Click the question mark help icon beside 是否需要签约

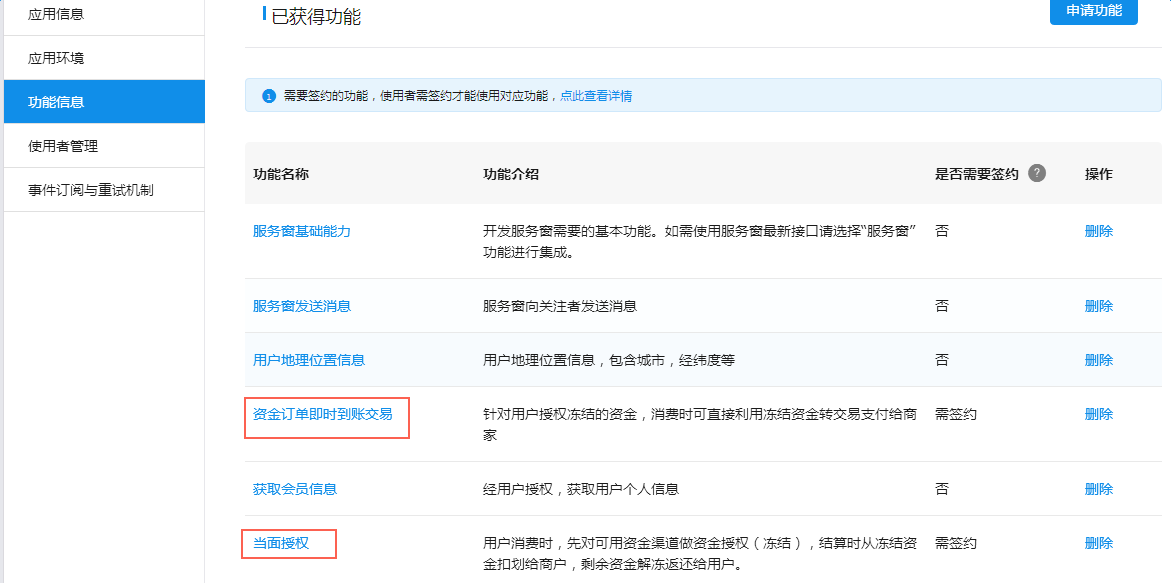[1036, 173]
